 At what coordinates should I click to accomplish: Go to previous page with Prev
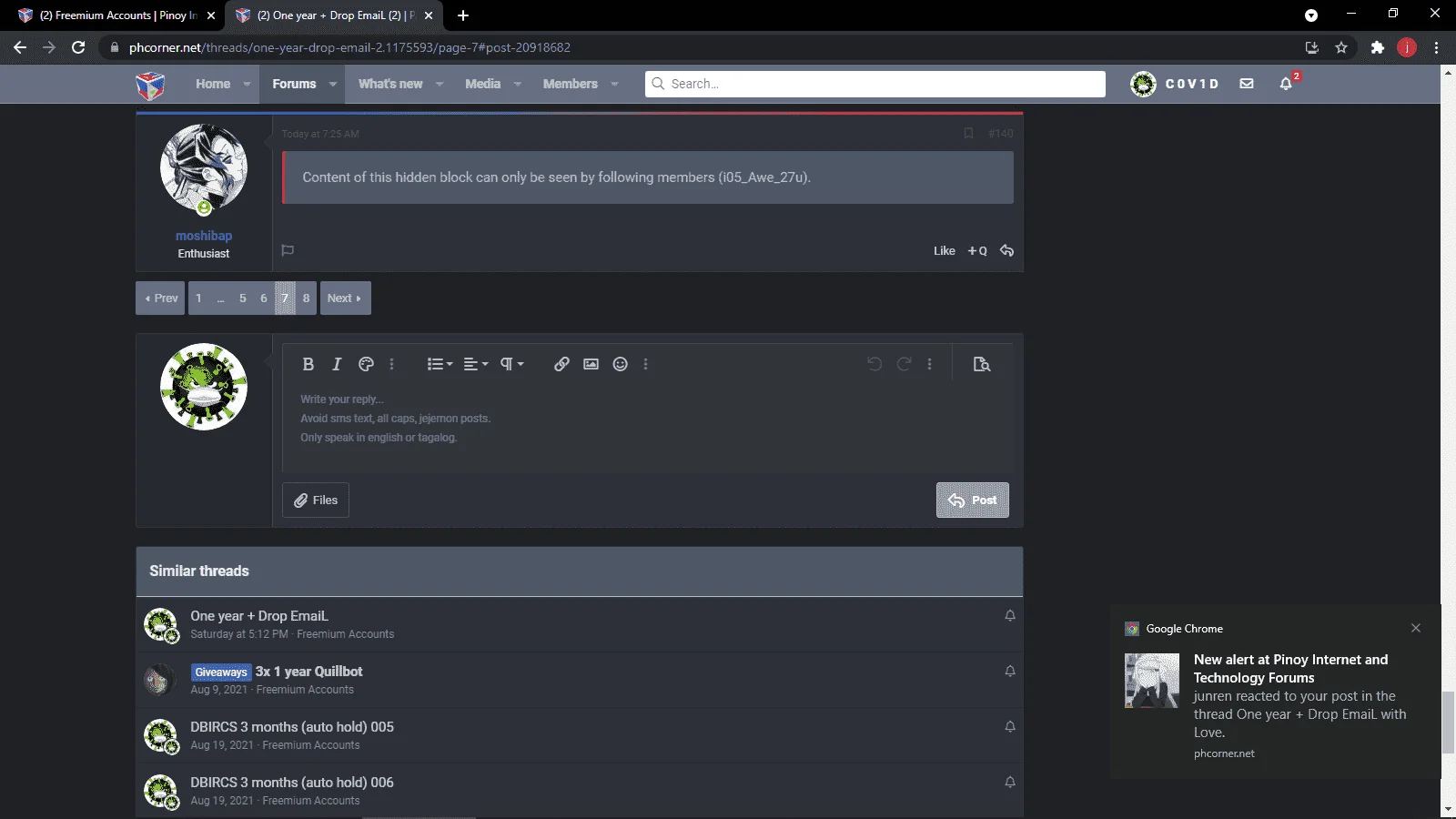coord(160,298)
